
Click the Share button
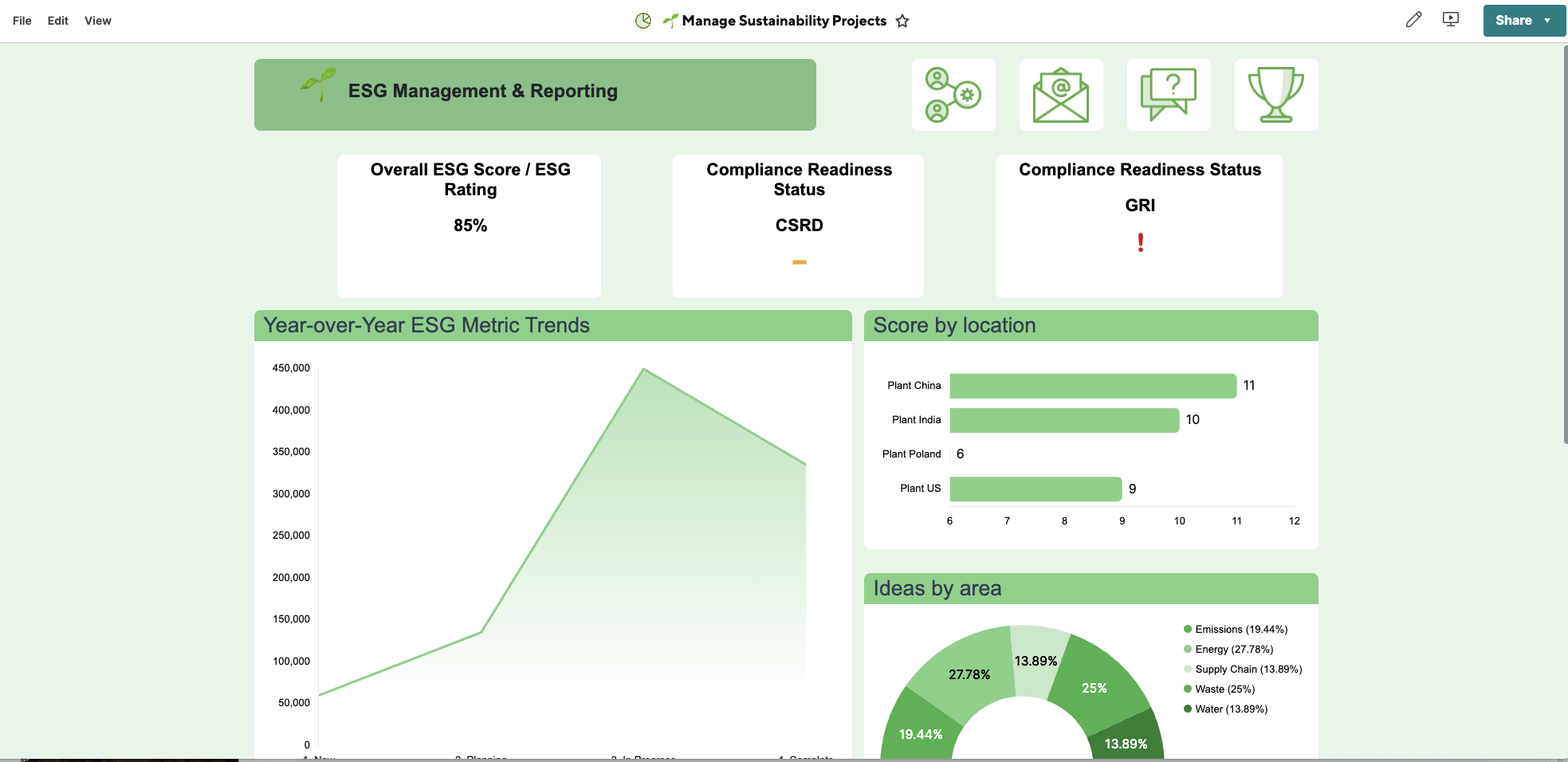click(1512, 21)
